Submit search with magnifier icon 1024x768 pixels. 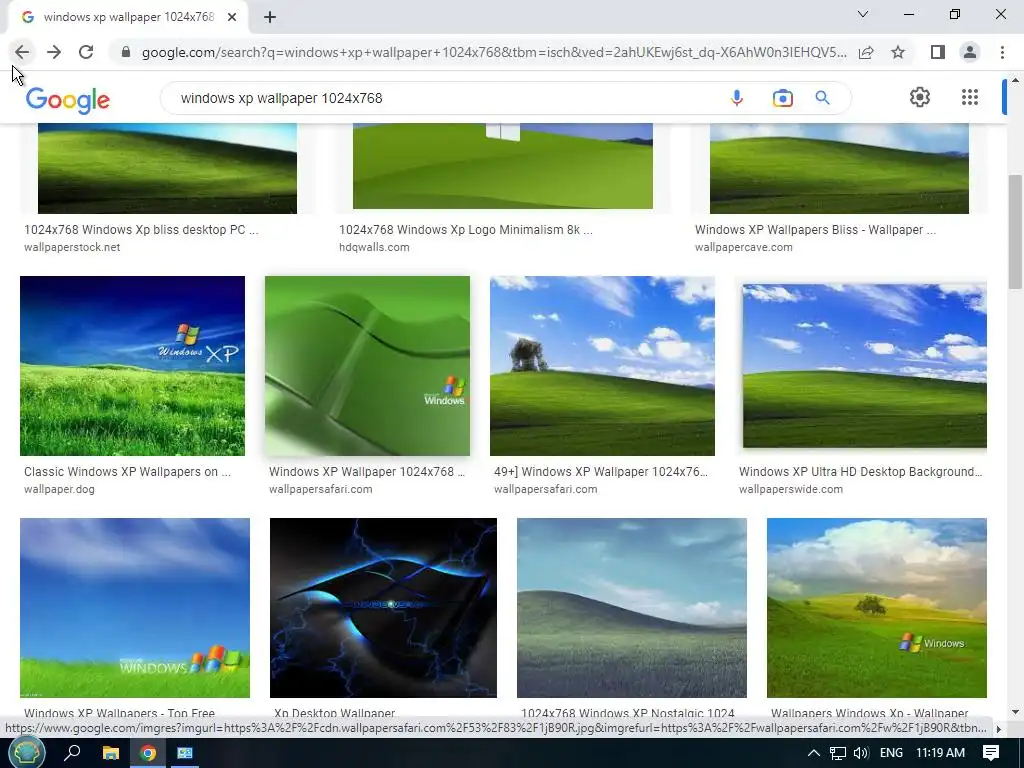822,98
